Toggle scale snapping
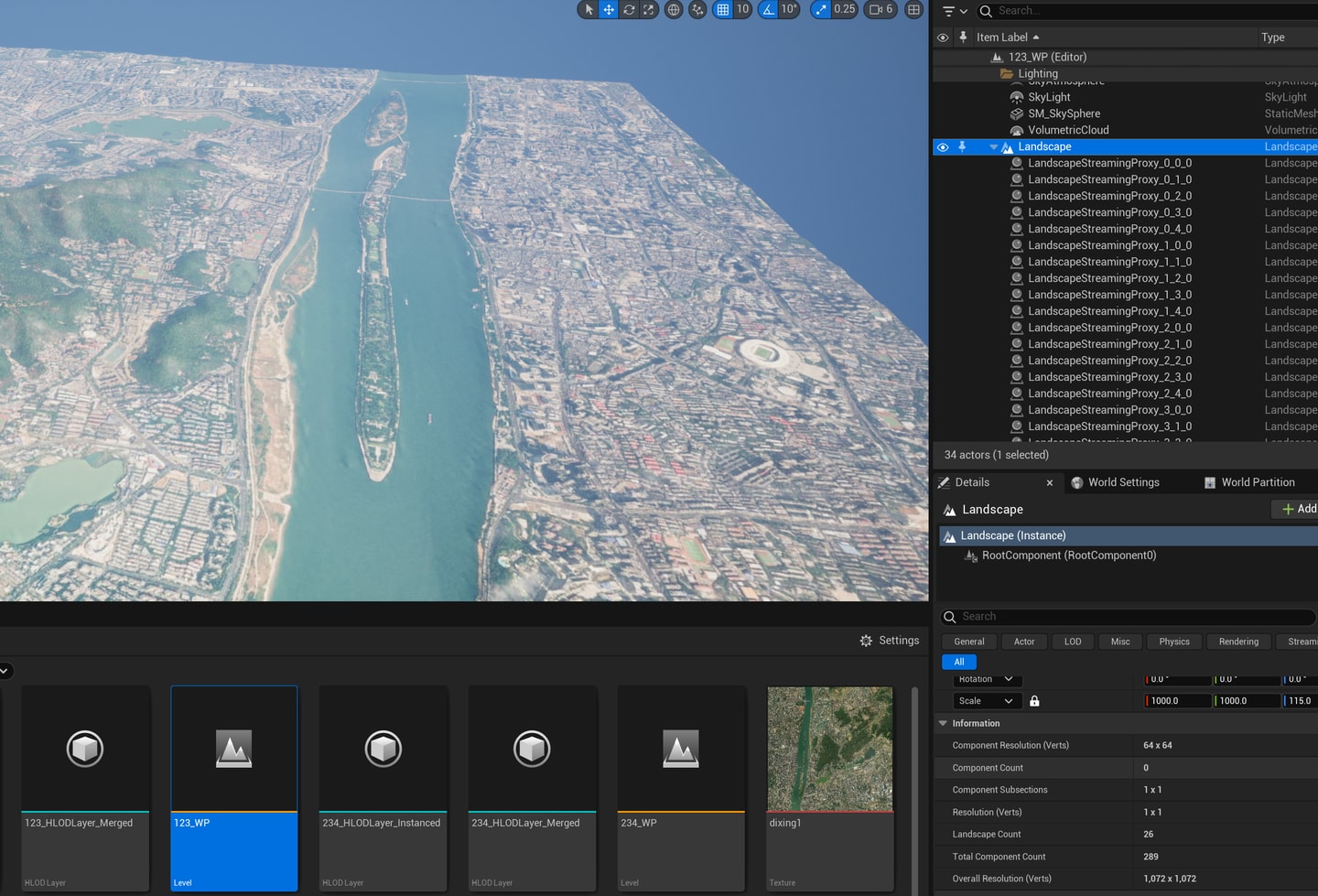The image size is (1318, 896). 821,9
